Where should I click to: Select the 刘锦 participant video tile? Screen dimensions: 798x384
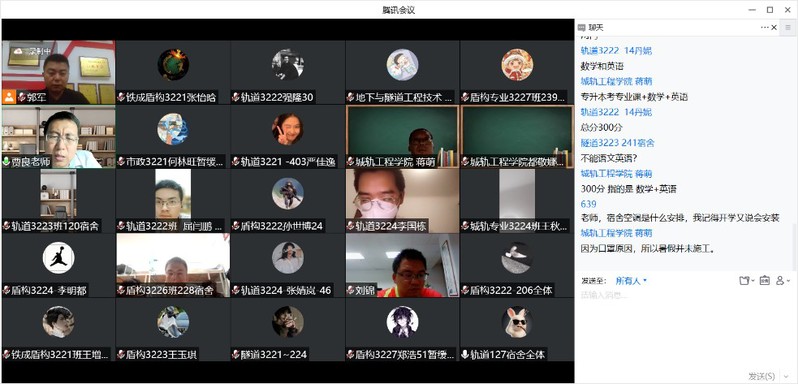point(402,265)
